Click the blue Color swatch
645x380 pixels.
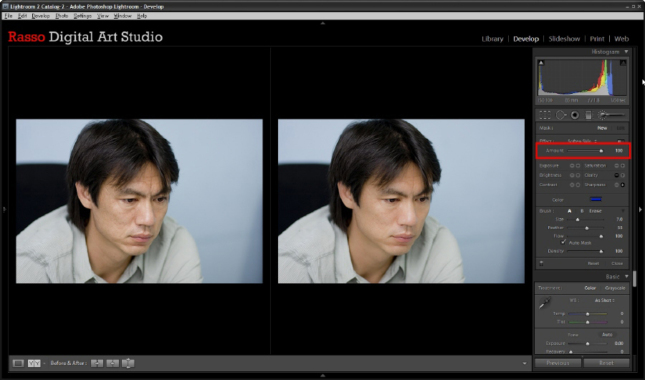(596, 199)
